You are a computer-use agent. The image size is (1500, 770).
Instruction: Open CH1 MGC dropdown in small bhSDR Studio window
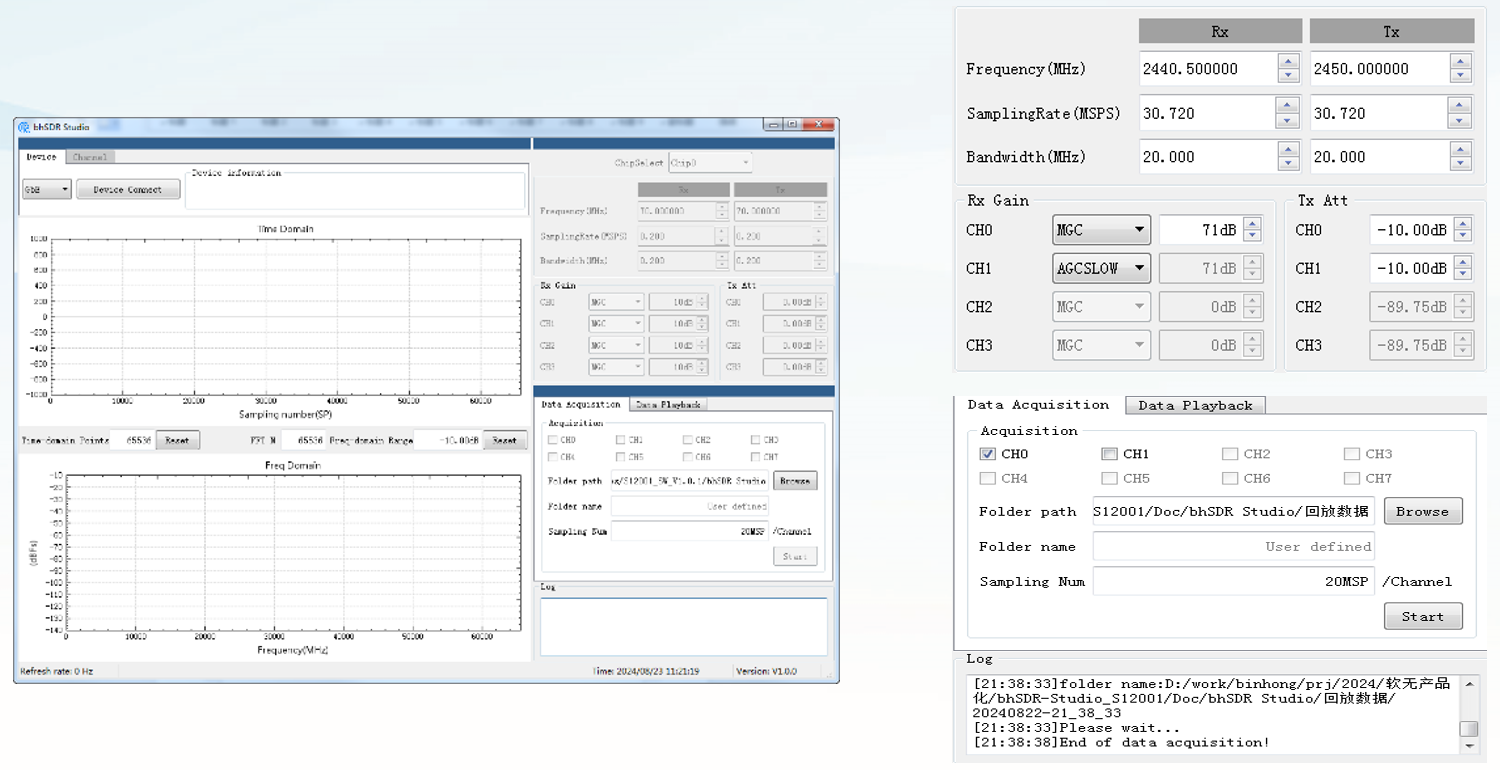pyautogui.click(x=616, y=324)
